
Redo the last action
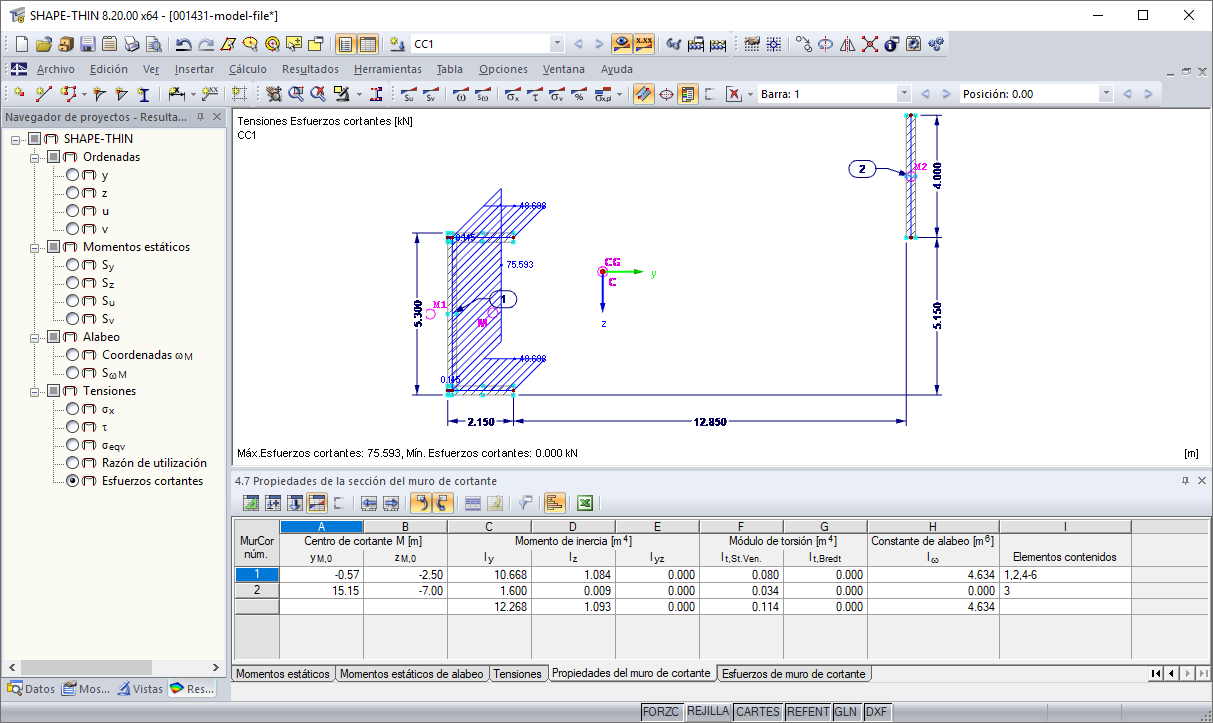(x=206, y=44)
